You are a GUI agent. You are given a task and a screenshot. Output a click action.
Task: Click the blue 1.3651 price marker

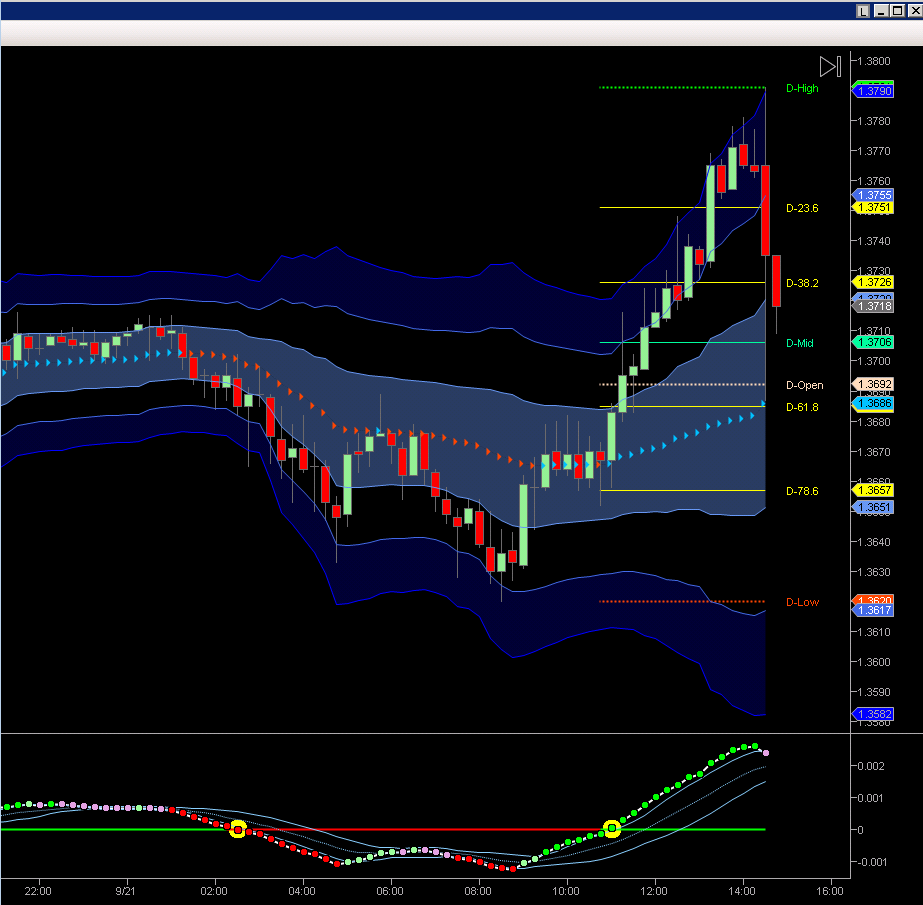[x=874, y=507]
